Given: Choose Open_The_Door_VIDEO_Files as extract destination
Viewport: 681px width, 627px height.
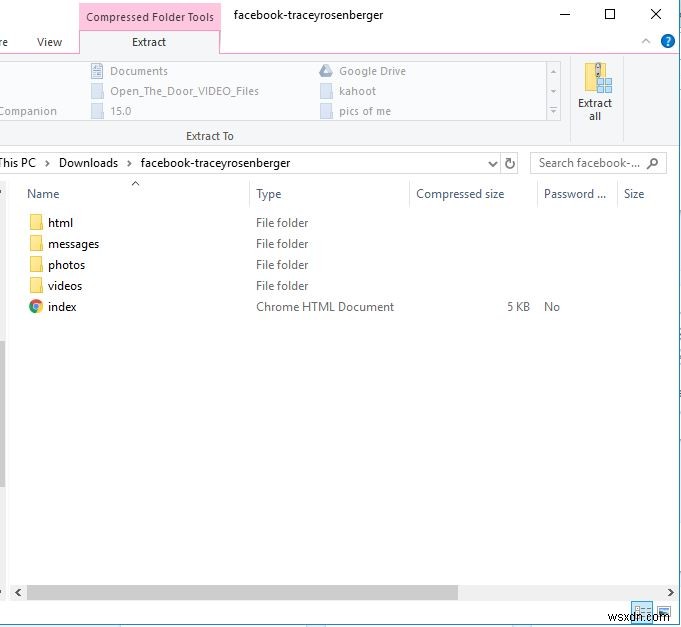Looking at the screenshot, I should point(175,91).
